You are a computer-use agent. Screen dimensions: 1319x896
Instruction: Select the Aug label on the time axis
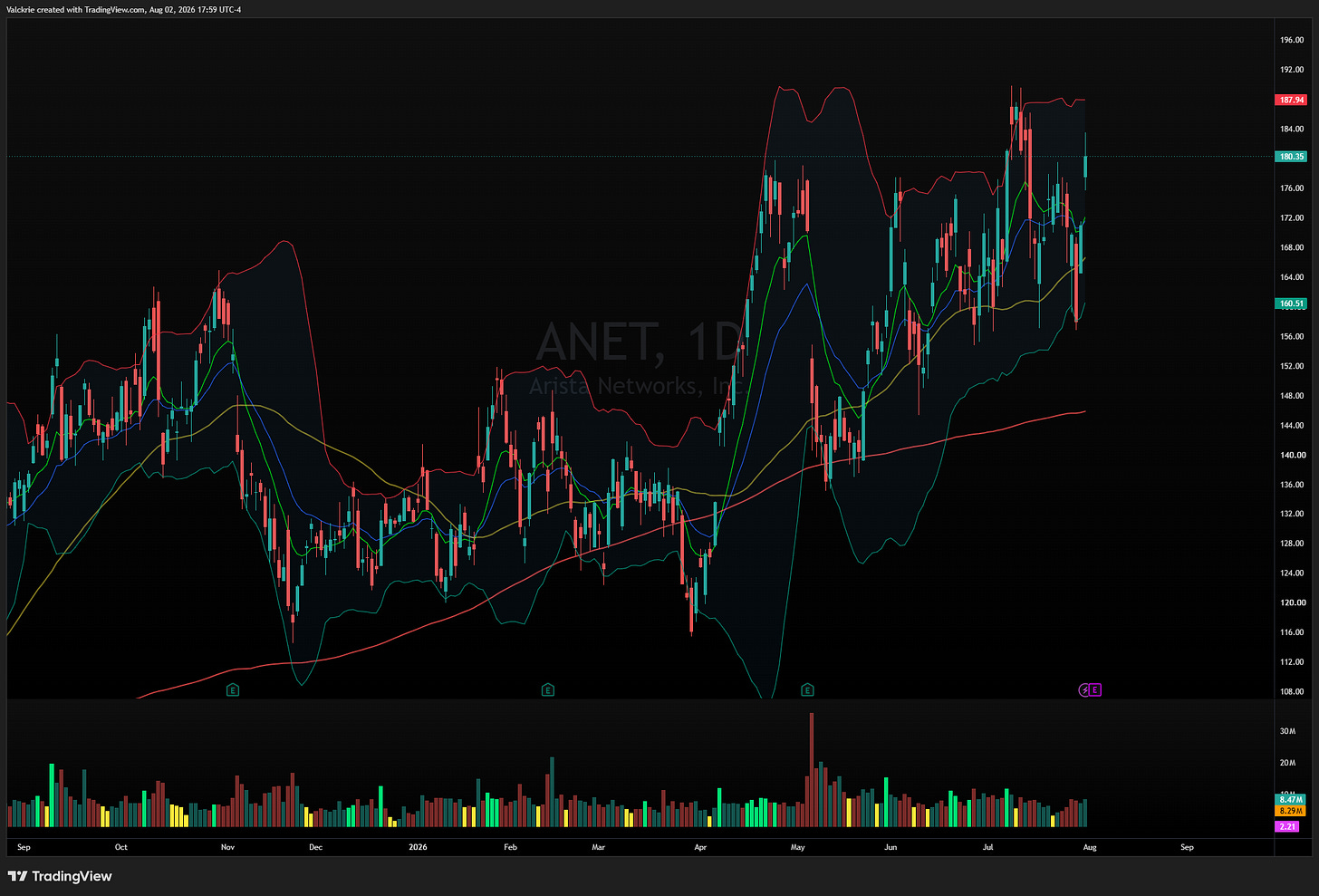click(1090, 847)
